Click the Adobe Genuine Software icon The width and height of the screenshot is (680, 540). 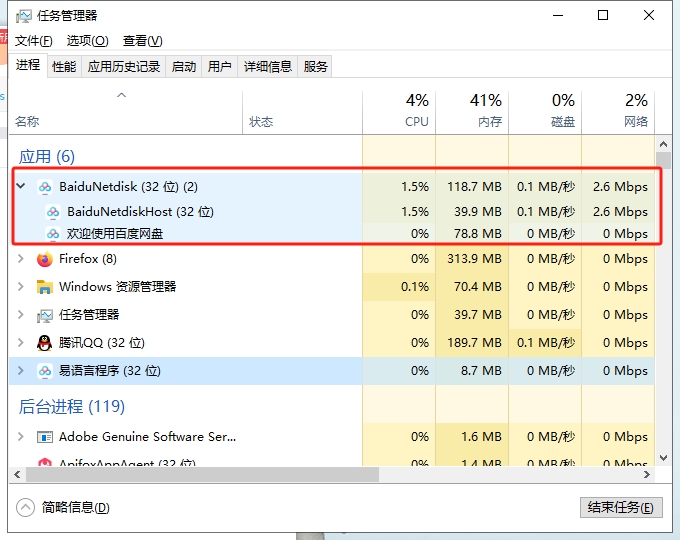click(x=44, y=437)
